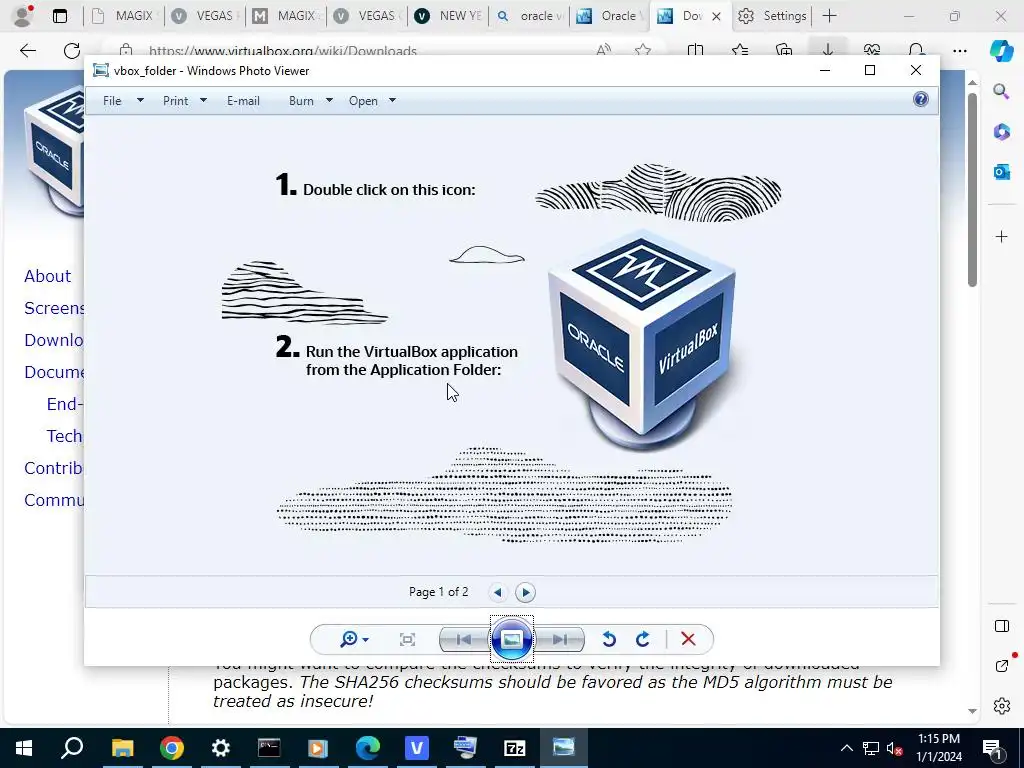
Task: Delete the image with red X
Action: tap(688, 639)
